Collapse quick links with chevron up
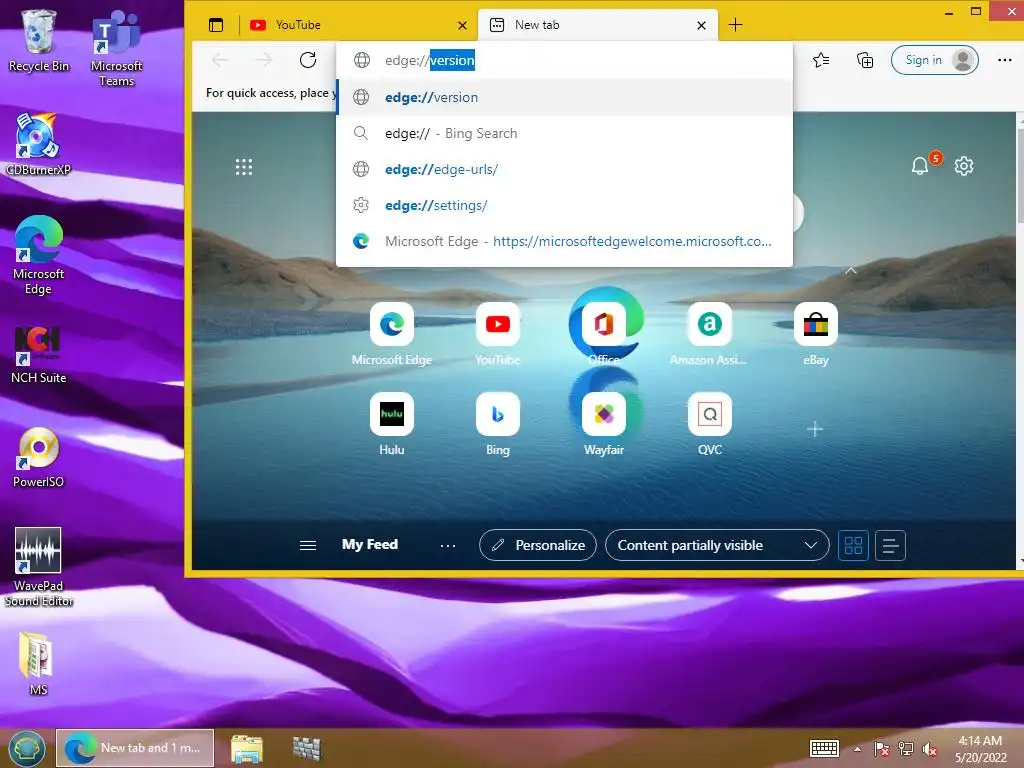This screenshot has height=768, width=1024. point(850,270)
